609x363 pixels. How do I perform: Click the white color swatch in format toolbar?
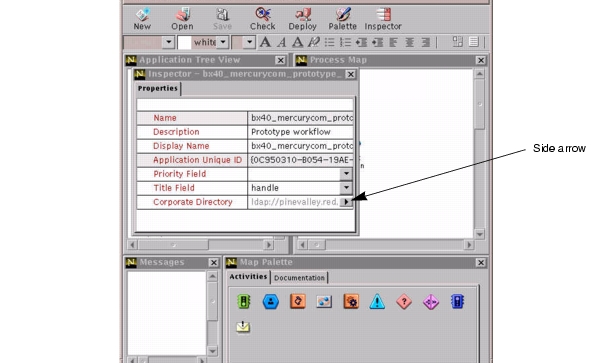(x=184, y=42)
